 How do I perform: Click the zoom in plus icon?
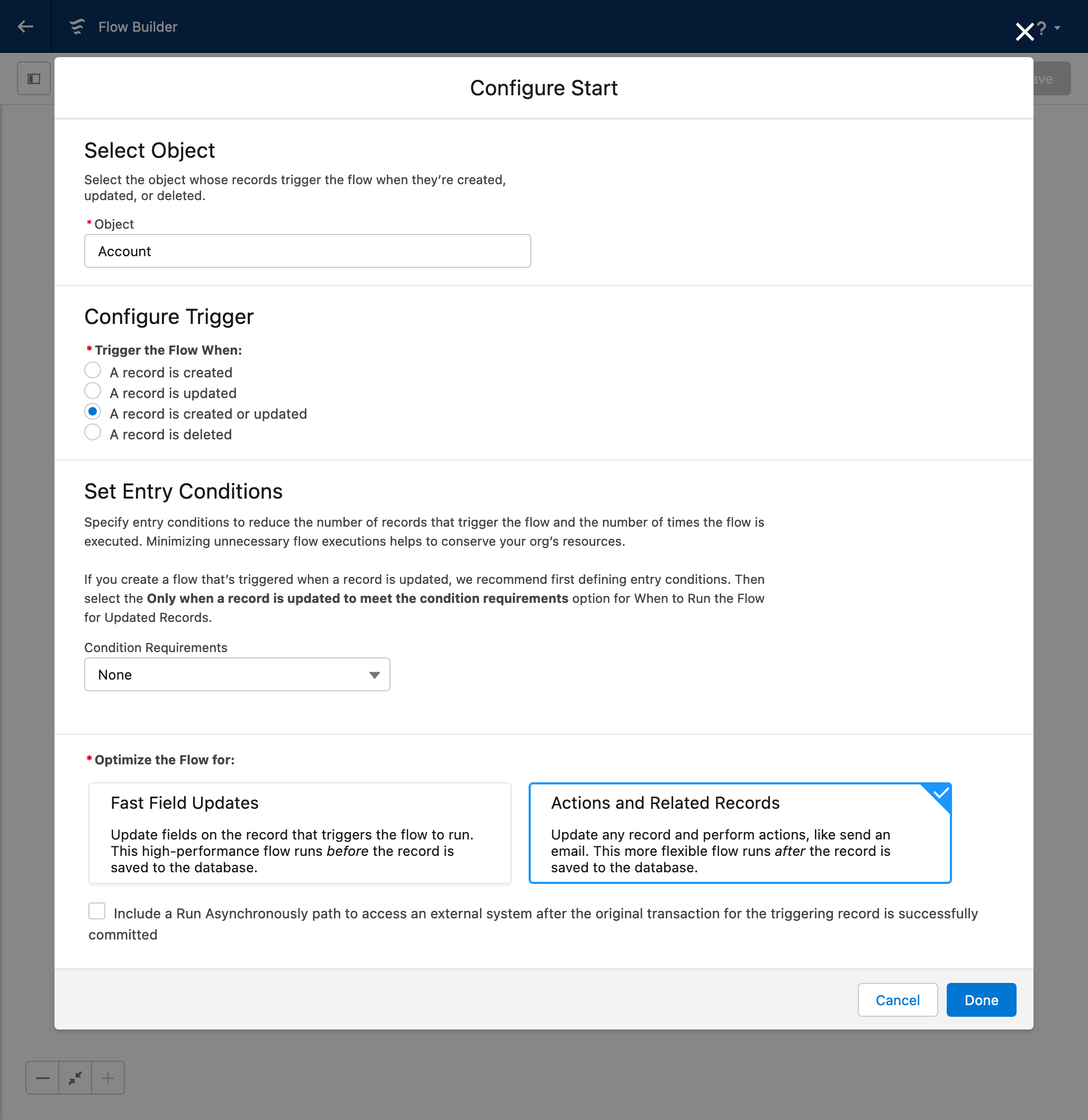click(x=108, y=1078)
